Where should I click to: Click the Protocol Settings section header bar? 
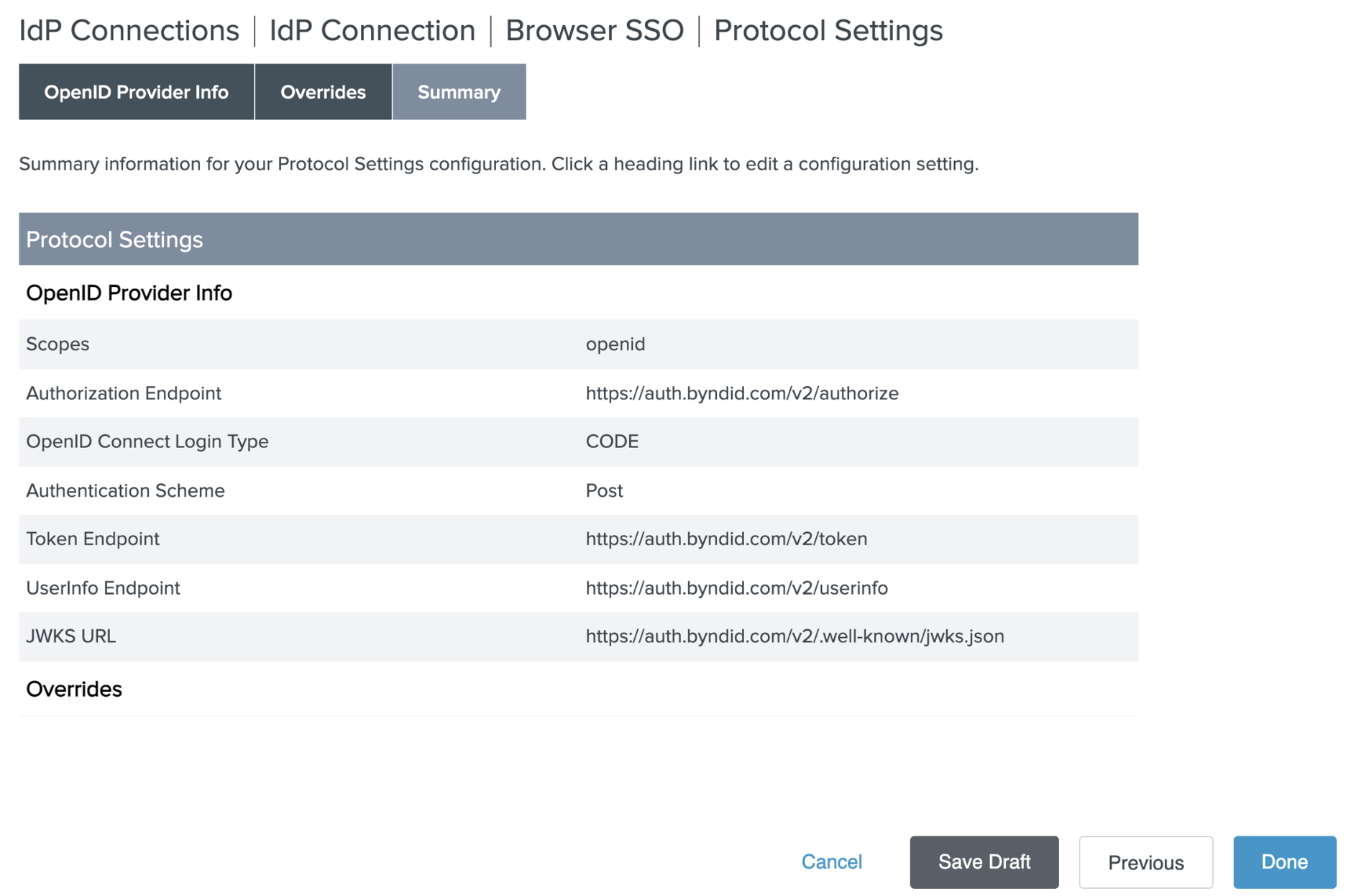pyautogui.click(x=578, y=239)
